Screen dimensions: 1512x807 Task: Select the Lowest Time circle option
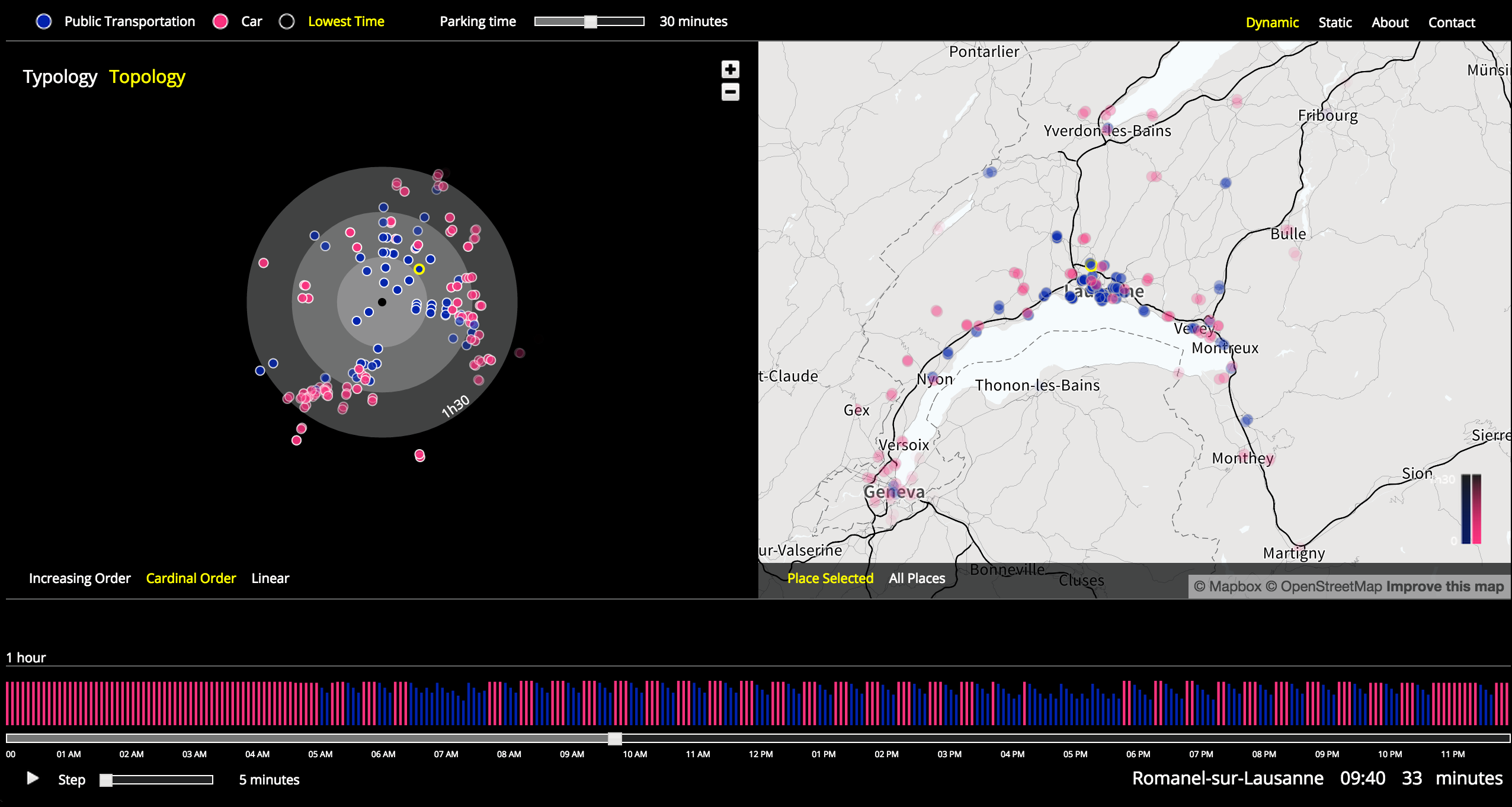point(287,21)
